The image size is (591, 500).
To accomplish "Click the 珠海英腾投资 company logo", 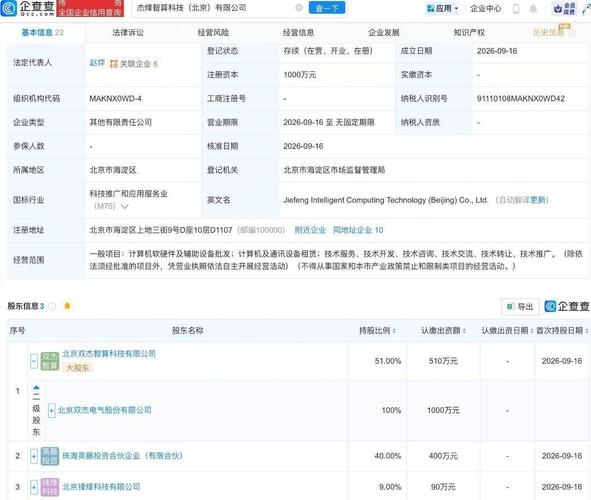I will [50, 456].
